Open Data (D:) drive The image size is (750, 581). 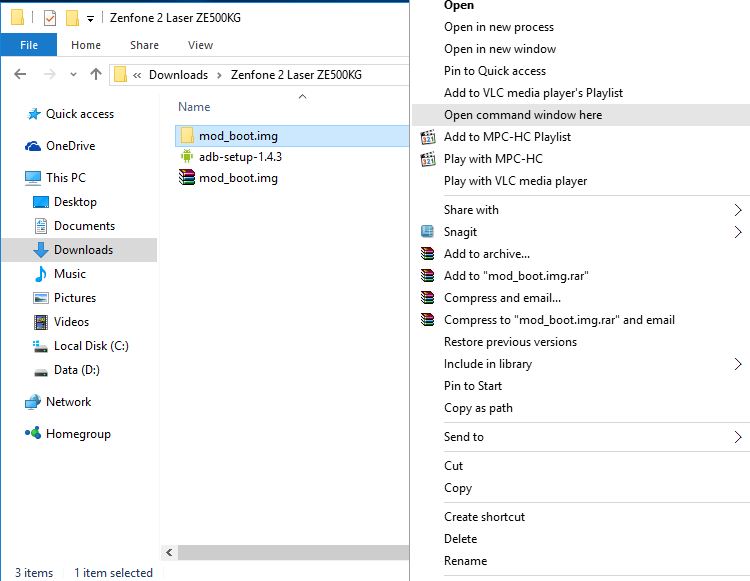click(77, 370)
